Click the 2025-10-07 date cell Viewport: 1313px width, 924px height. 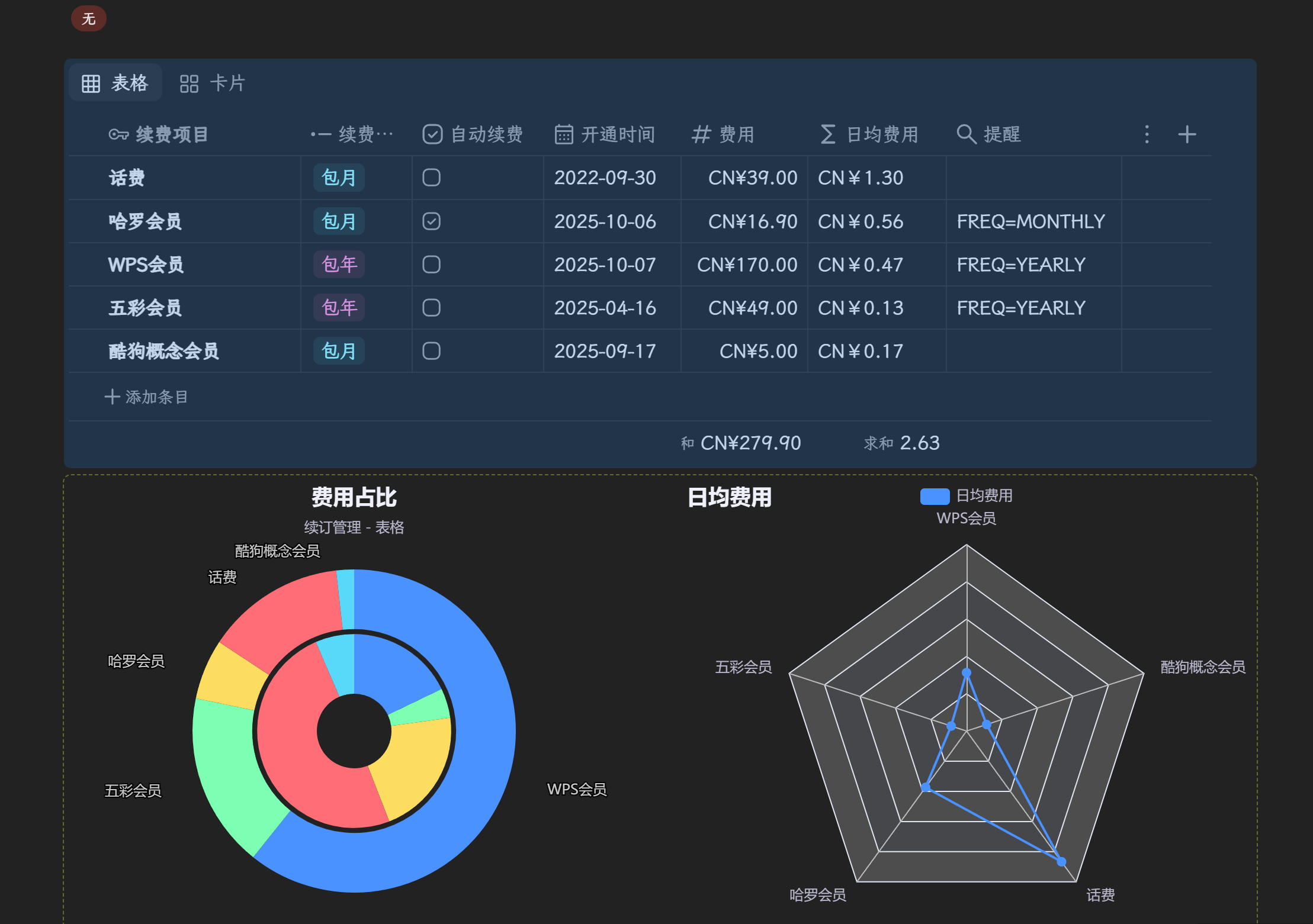tap(605, 265)
